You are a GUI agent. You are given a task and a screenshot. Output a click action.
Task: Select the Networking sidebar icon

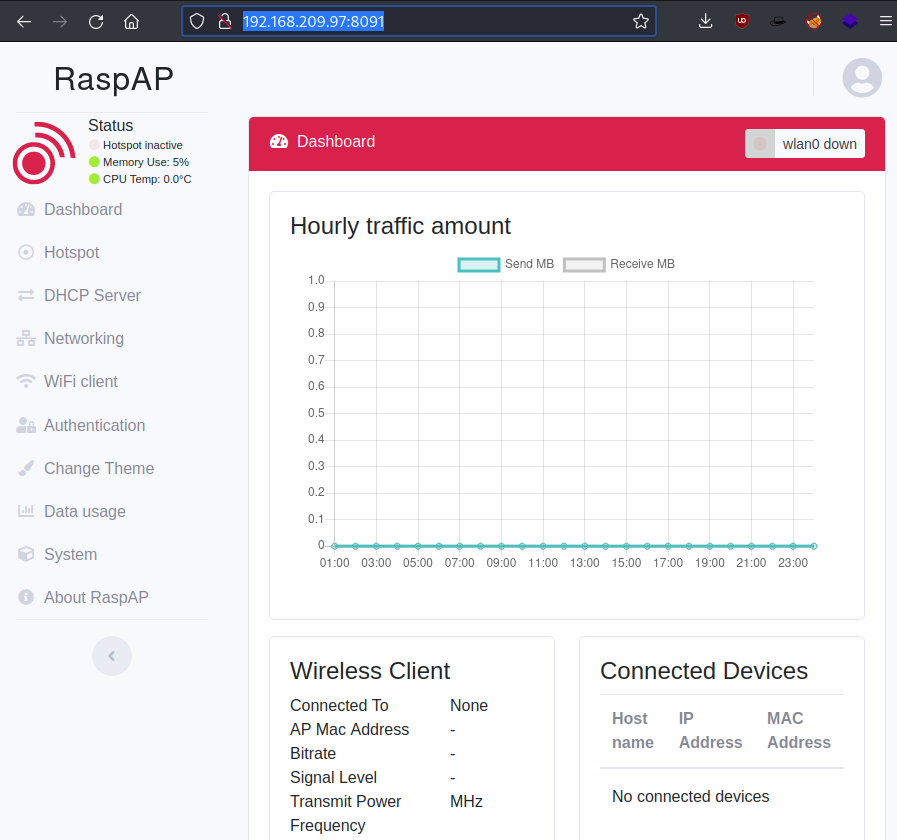click(26, 339)
